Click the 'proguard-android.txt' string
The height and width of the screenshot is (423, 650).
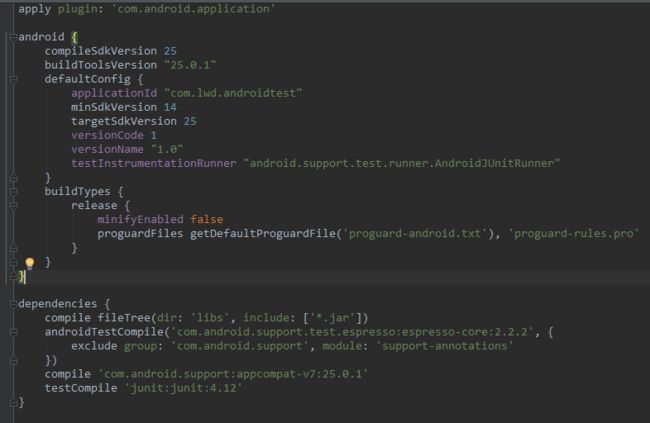pyautogui.click(x=415, y=233)
